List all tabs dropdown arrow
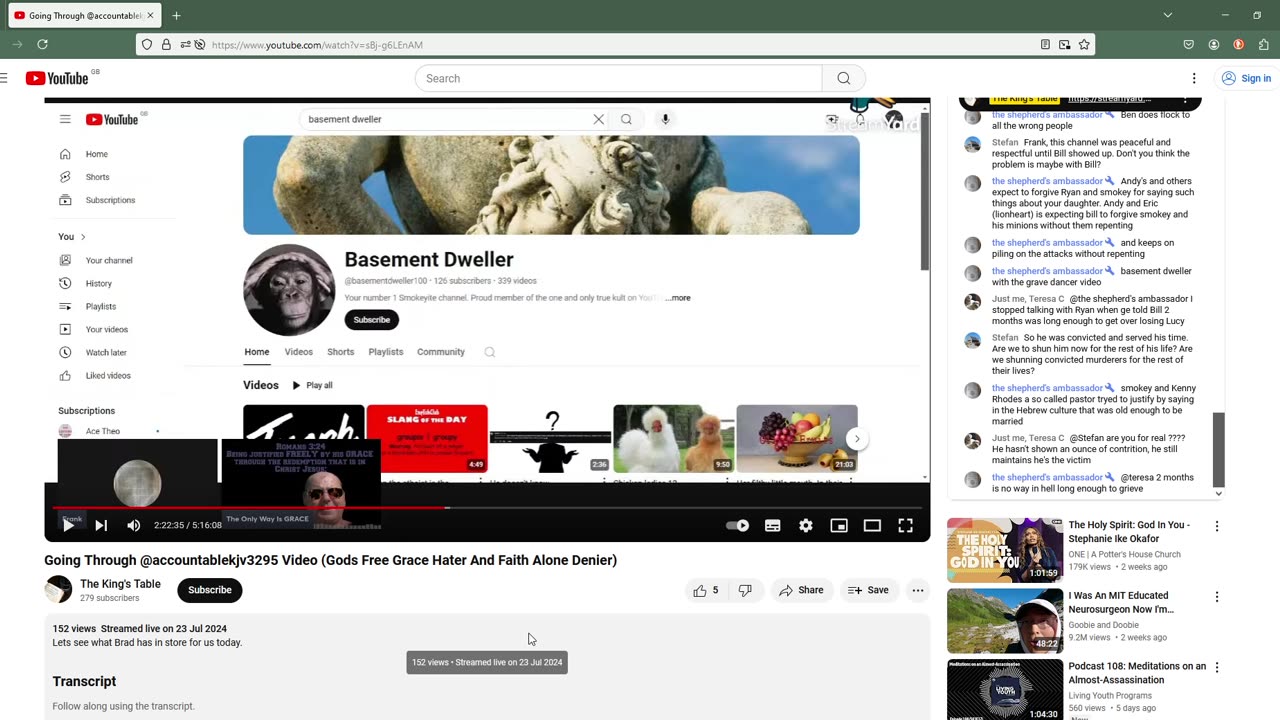The image size is (1280, 720). coord(1167,16)
